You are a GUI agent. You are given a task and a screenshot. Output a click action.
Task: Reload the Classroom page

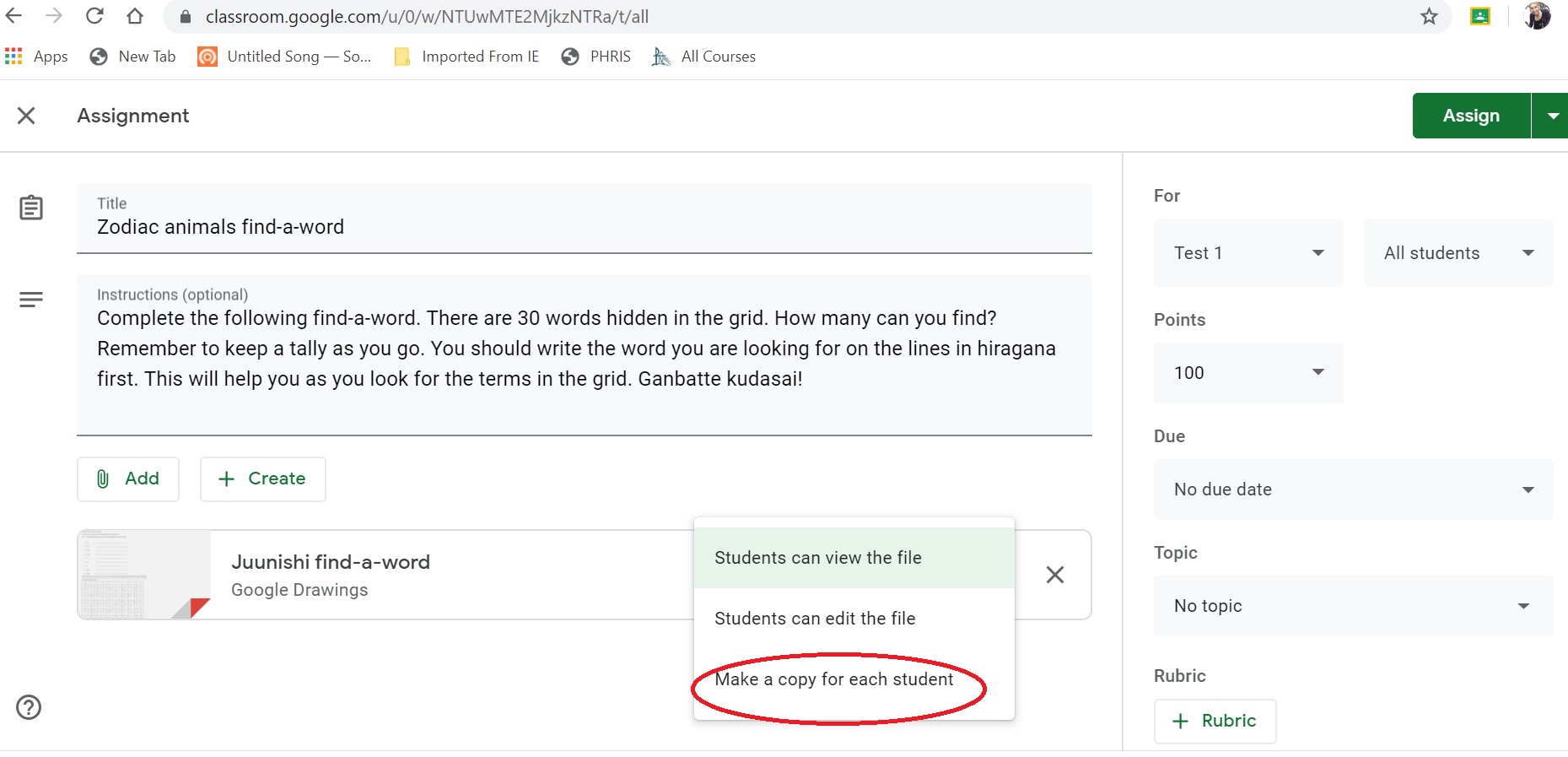point(94,16)
